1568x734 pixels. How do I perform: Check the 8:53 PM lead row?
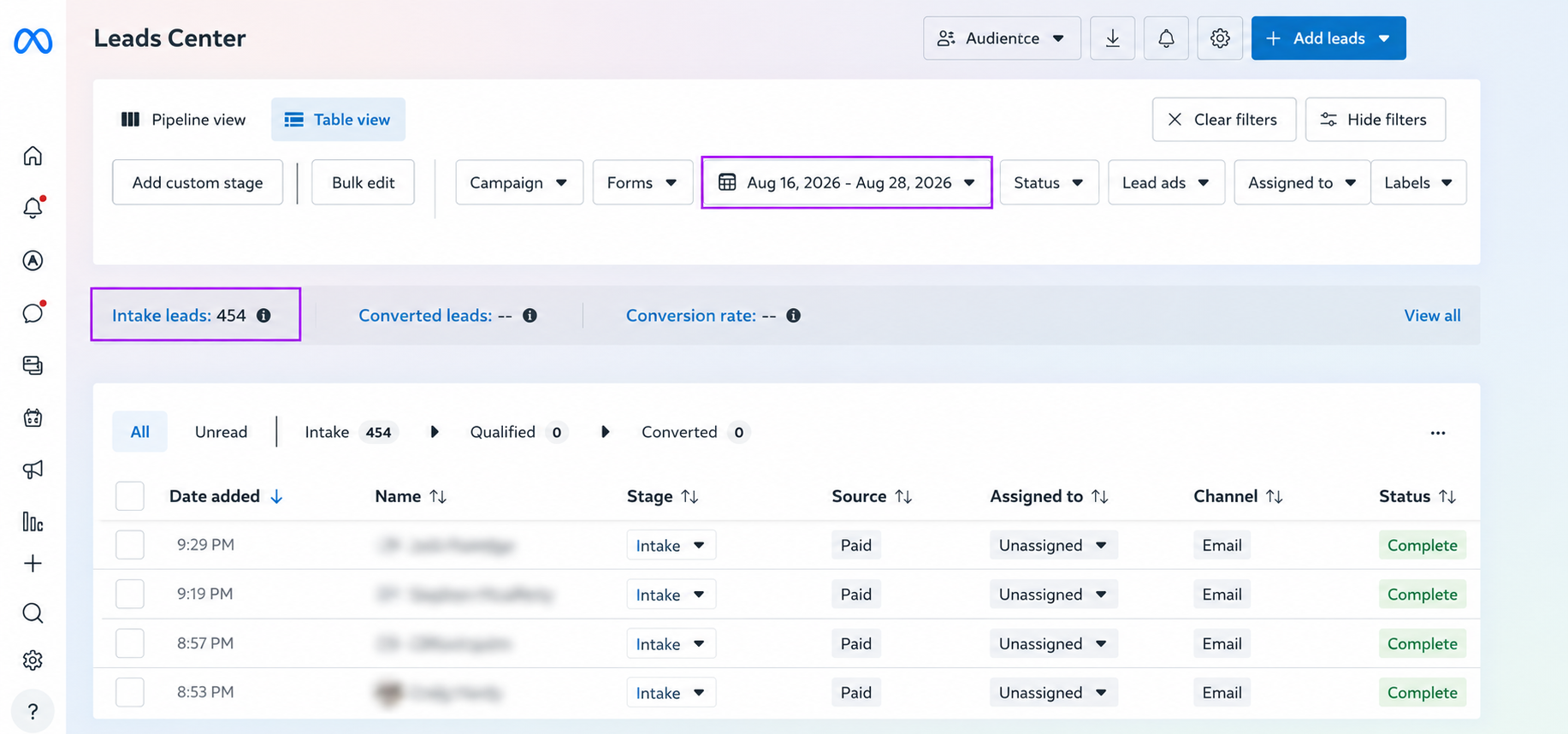[x=130, y=692]
